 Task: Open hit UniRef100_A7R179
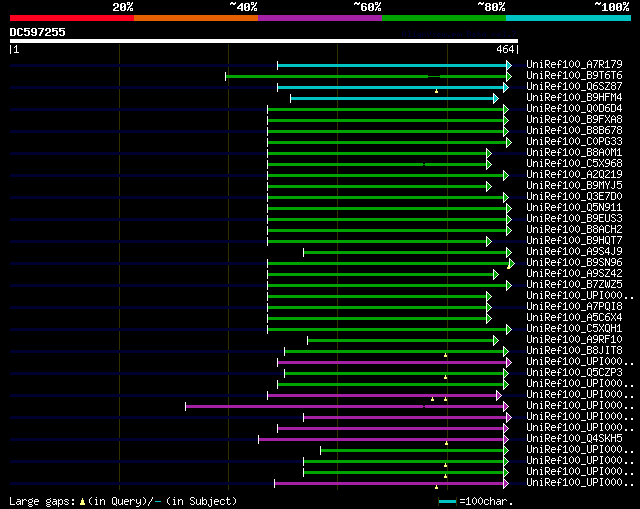[x=574, y=64]
